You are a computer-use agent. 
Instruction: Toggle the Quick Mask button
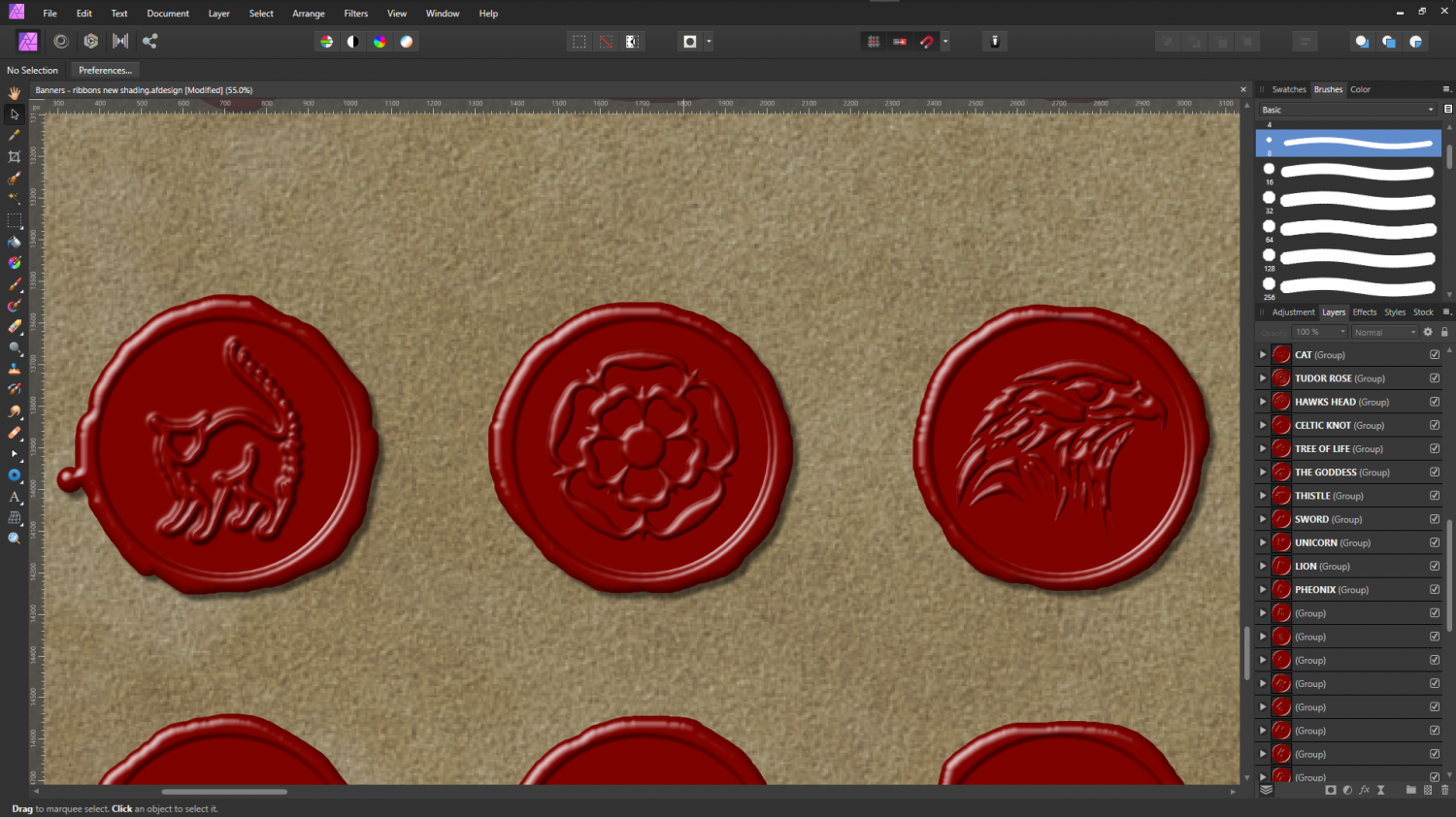click(690, 42)
